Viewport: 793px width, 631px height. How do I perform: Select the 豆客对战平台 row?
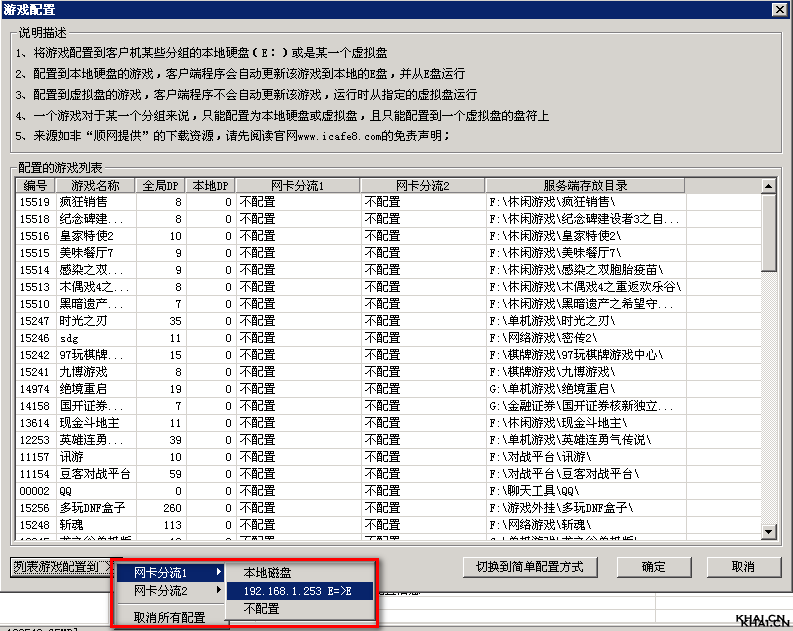click(95, 474)
